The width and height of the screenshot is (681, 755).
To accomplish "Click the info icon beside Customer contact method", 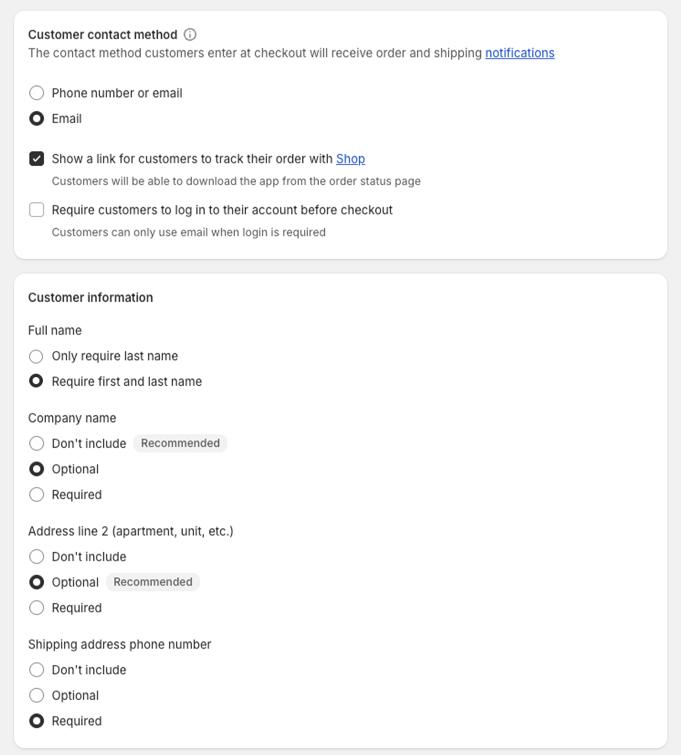I will coord(190,34).
